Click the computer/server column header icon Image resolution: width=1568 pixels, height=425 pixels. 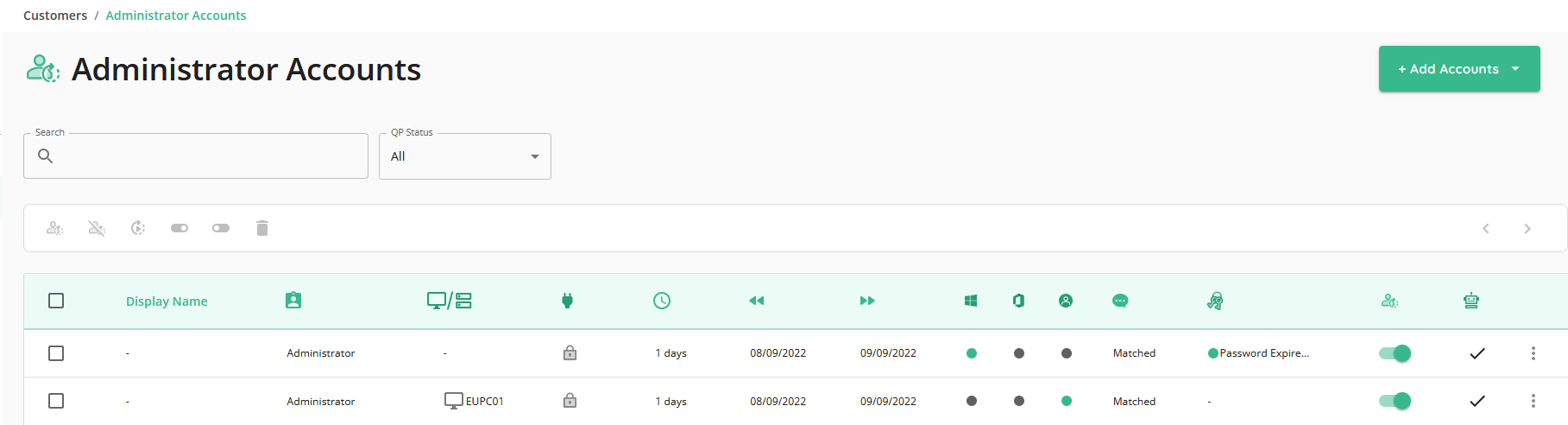(450, 301)
